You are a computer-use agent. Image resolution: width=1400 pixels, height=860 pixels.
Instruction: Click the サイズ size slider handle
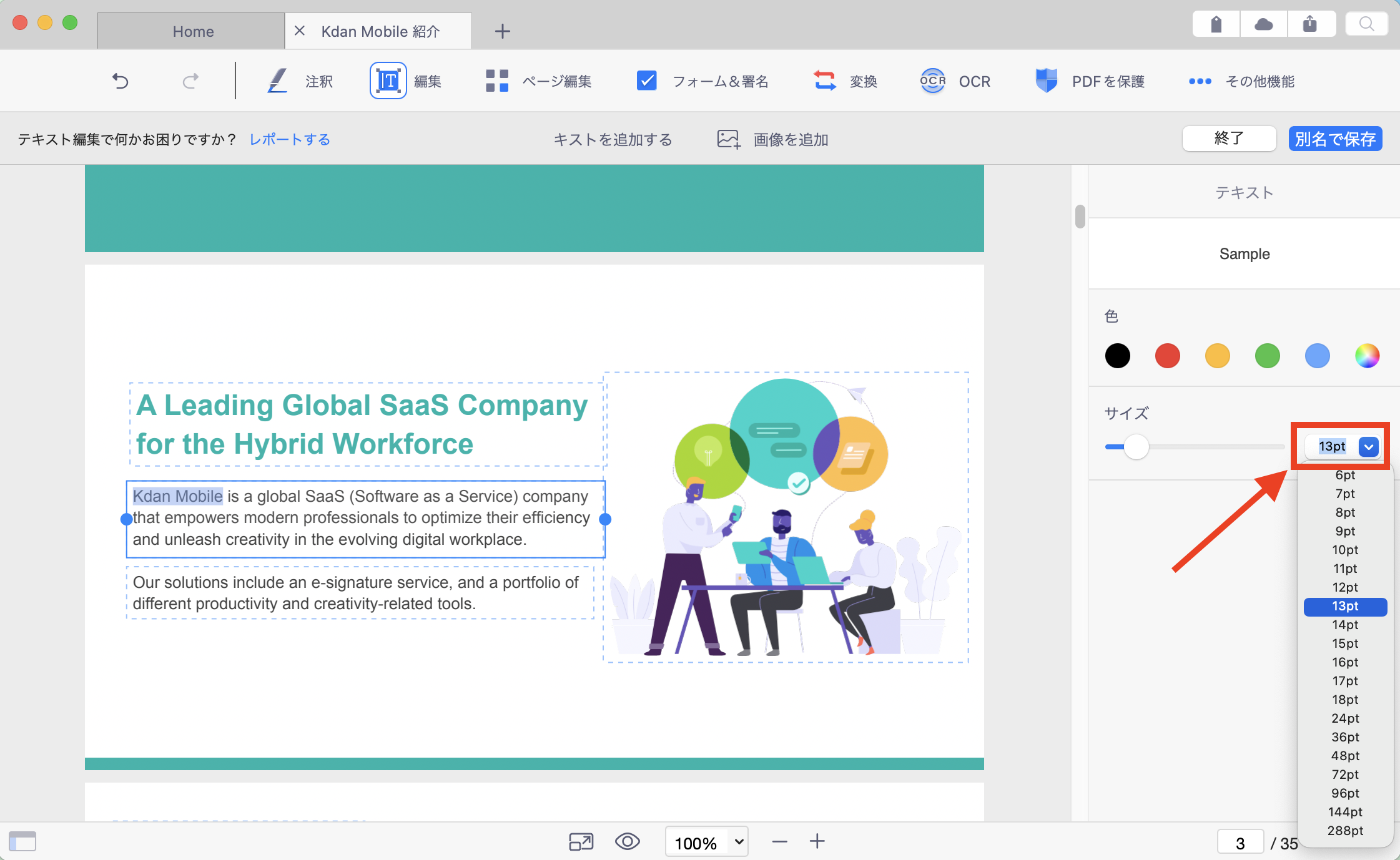[x=1136, y=447]
